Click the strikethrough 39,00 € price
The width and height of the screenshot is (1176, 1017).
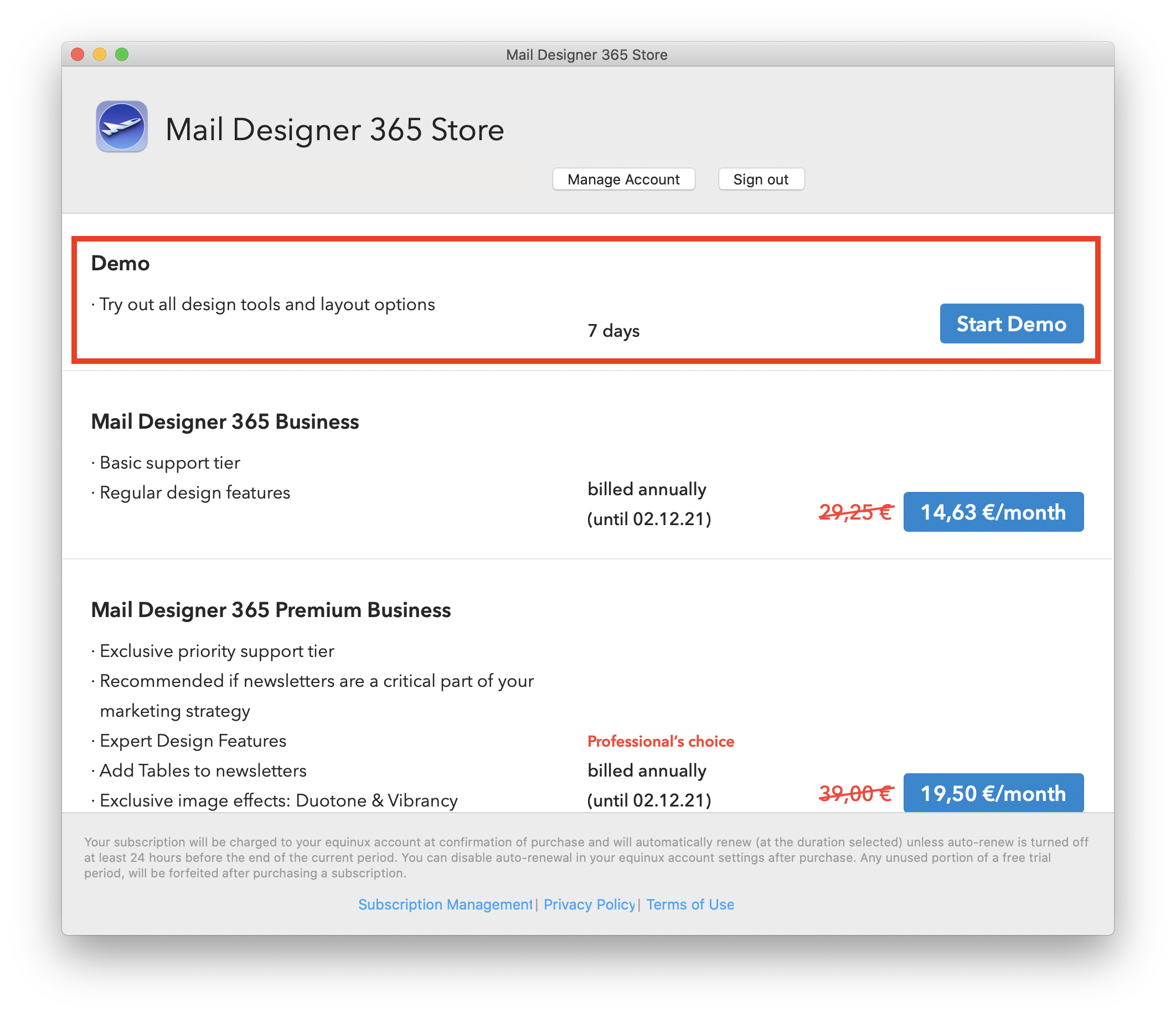(x=856, y=793)
